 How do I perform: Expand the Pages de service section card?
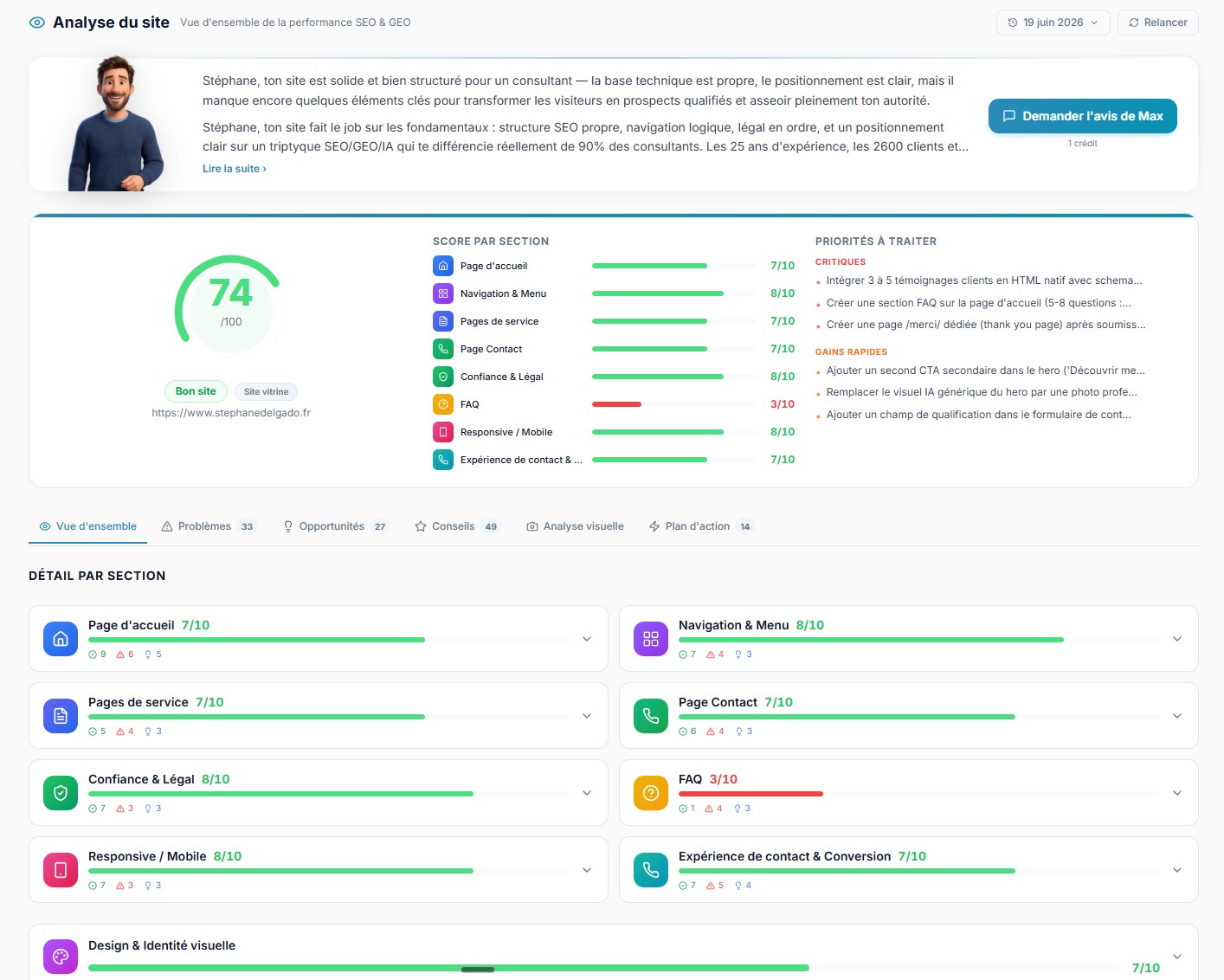click(x=587, y=716)
